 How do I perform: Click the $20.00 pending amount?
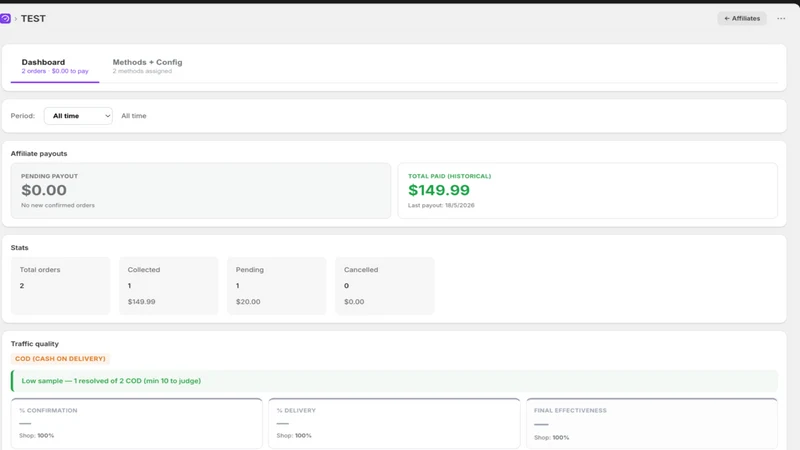[248, 302]
